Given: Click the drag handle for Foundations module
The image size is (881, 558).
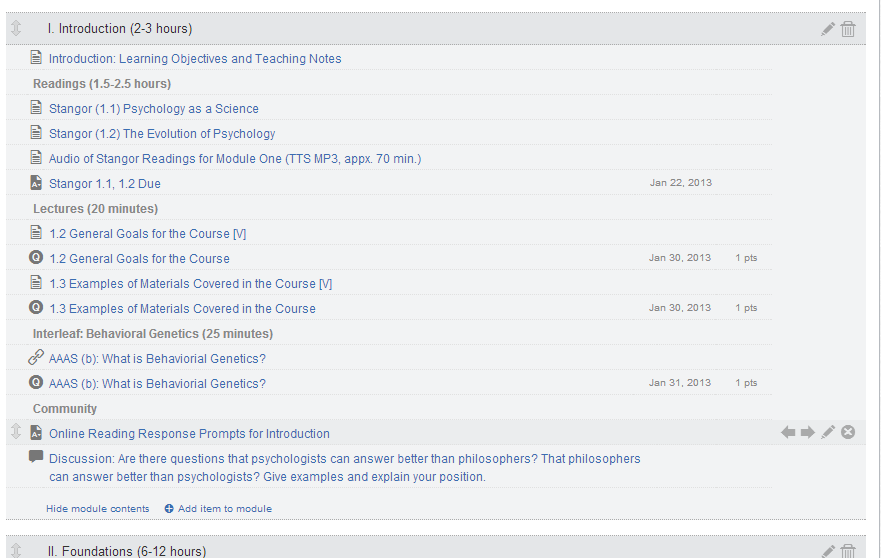Looking at the screenshot, I should [16, 550].
